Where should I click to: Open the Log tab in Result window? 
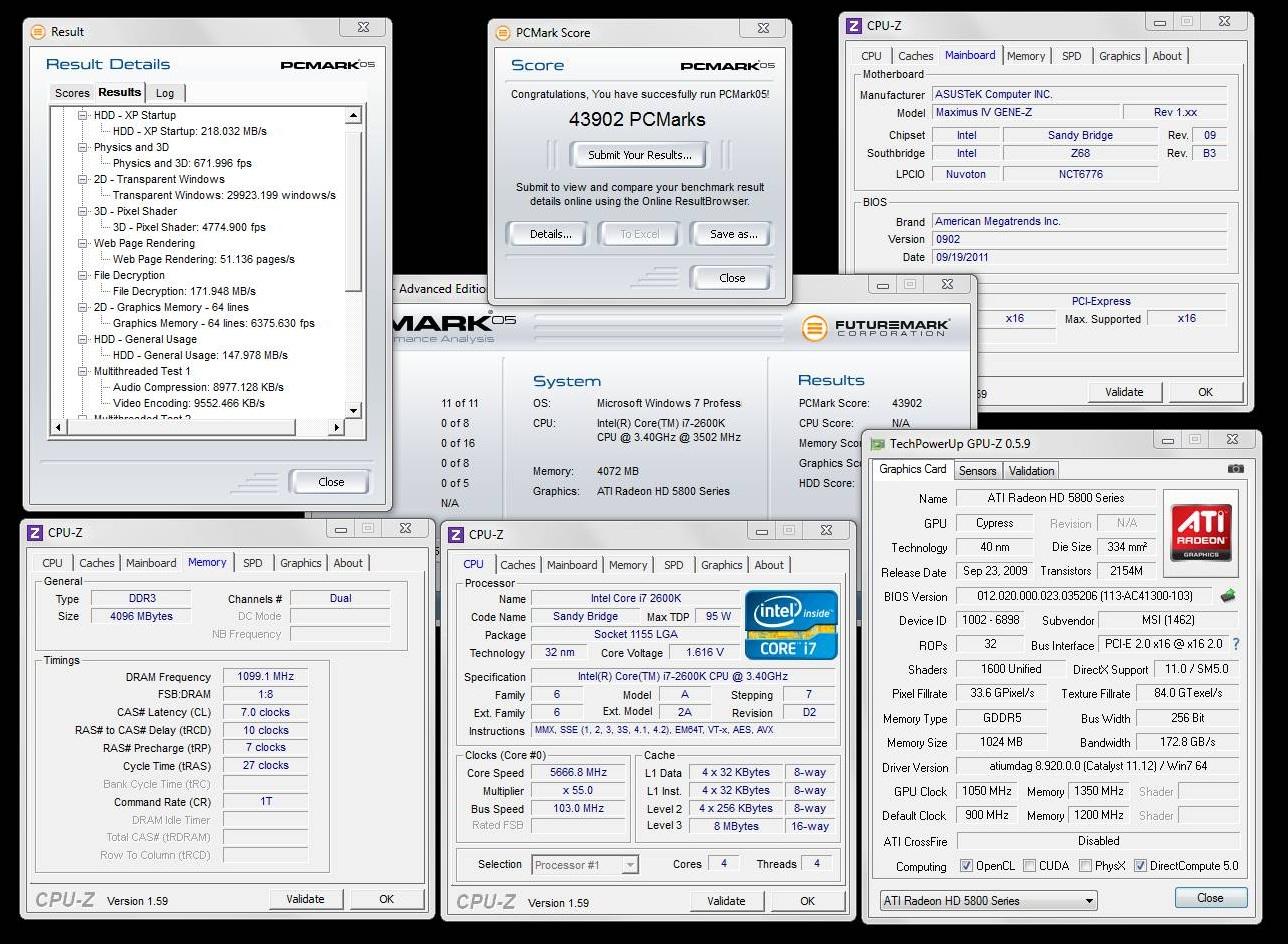click(165, 93)
